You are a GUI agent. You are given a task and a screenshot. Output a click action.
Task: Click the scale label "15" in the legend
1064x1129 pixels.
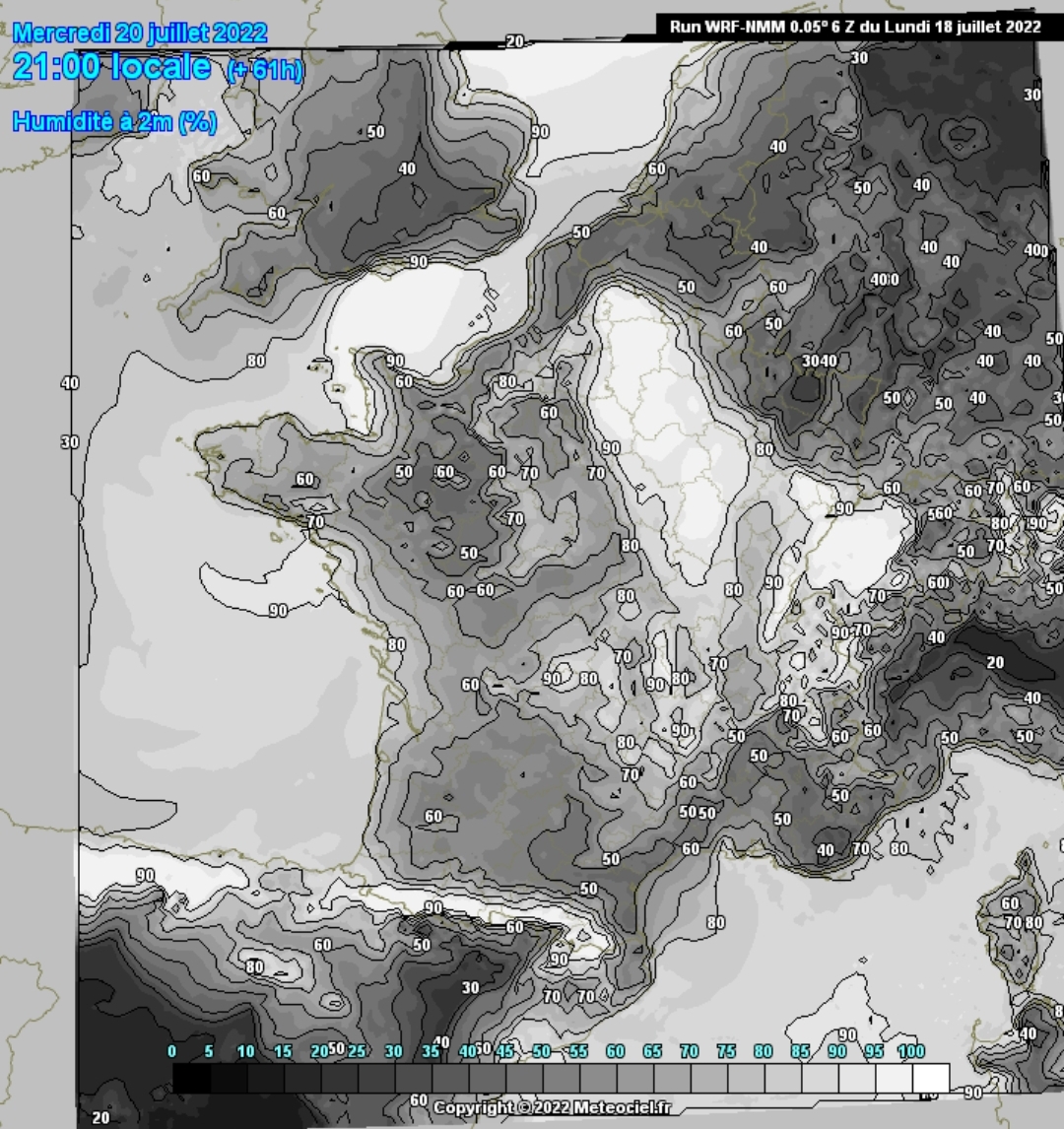coord(283,1051)
